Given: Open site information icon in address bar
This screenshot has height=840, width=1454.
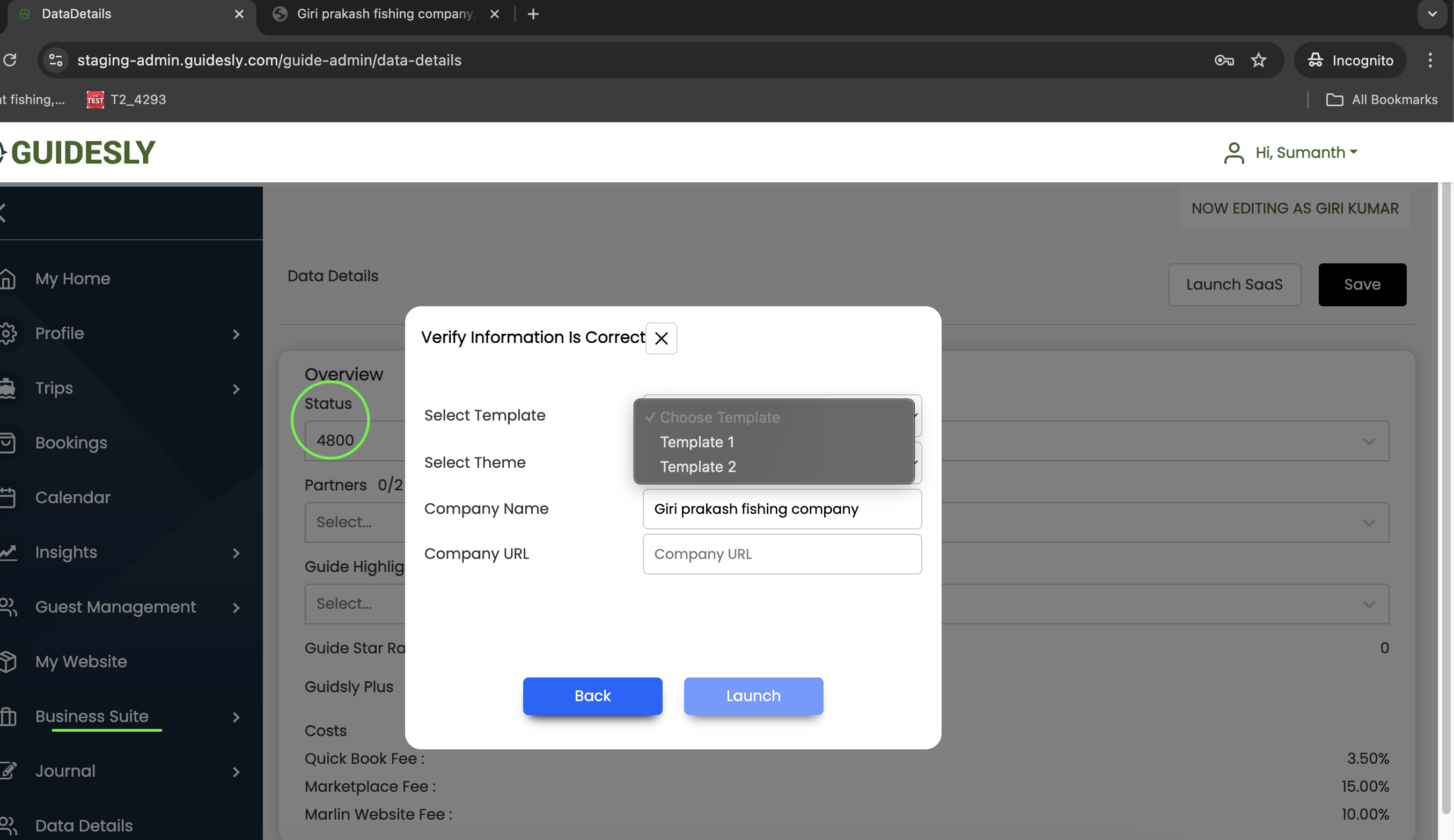Looking at the screenshot, I should [x=56, y=60].
